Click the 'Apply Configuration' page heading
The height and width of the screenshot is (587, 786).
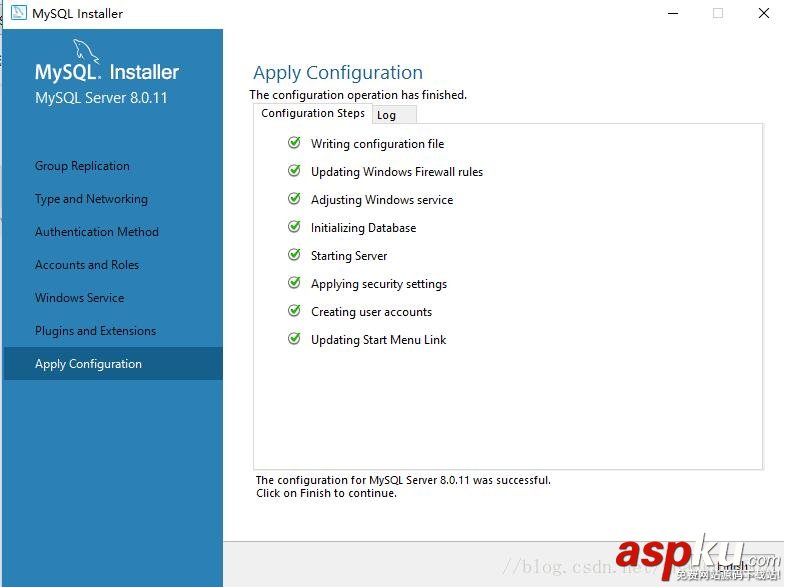pos(338,73)
